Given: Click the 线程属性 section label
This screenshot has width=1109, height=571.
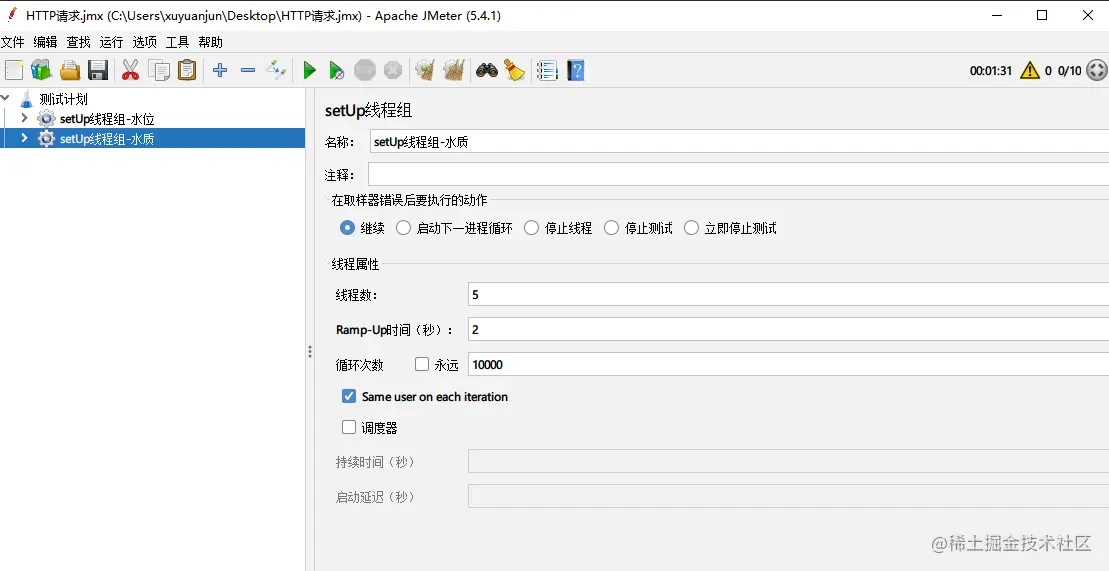Looking at the screenshot, I should 356,264.
